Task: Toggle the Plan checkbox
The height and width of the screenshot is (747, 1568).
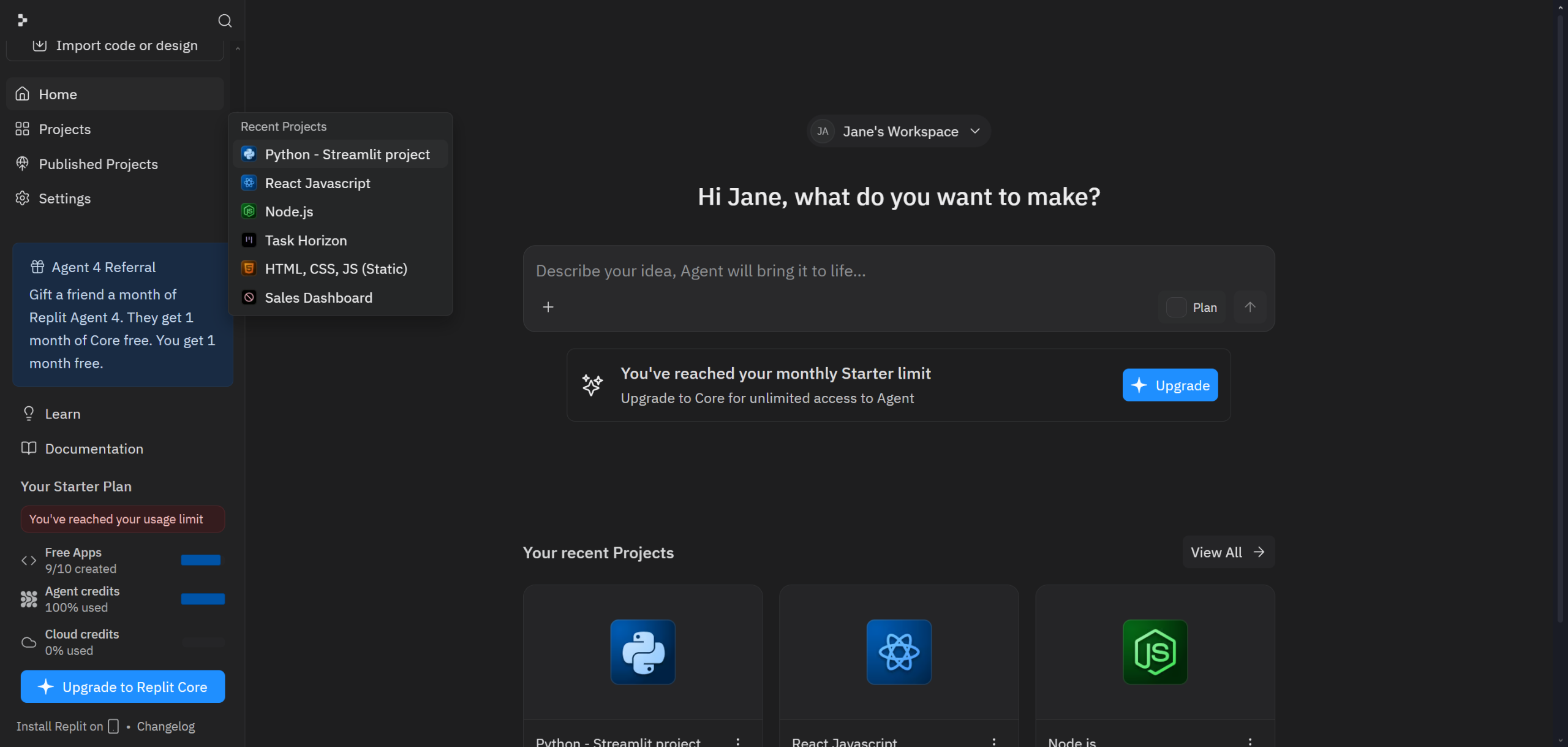Action: pyautogui.click(x=1176, y=307)
